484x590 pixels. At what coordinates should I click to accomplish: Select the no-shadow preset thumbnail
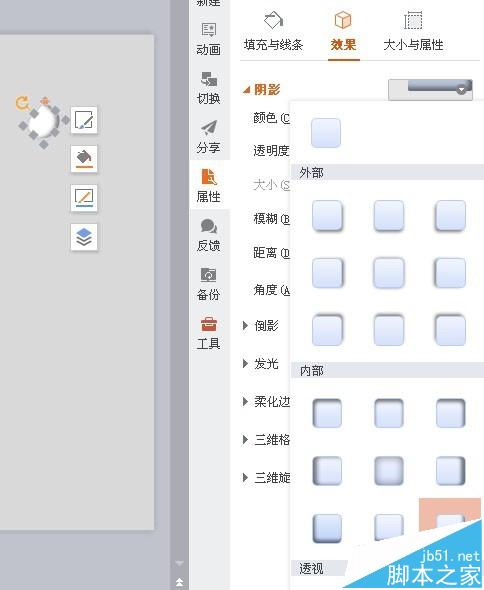(326, 133)
